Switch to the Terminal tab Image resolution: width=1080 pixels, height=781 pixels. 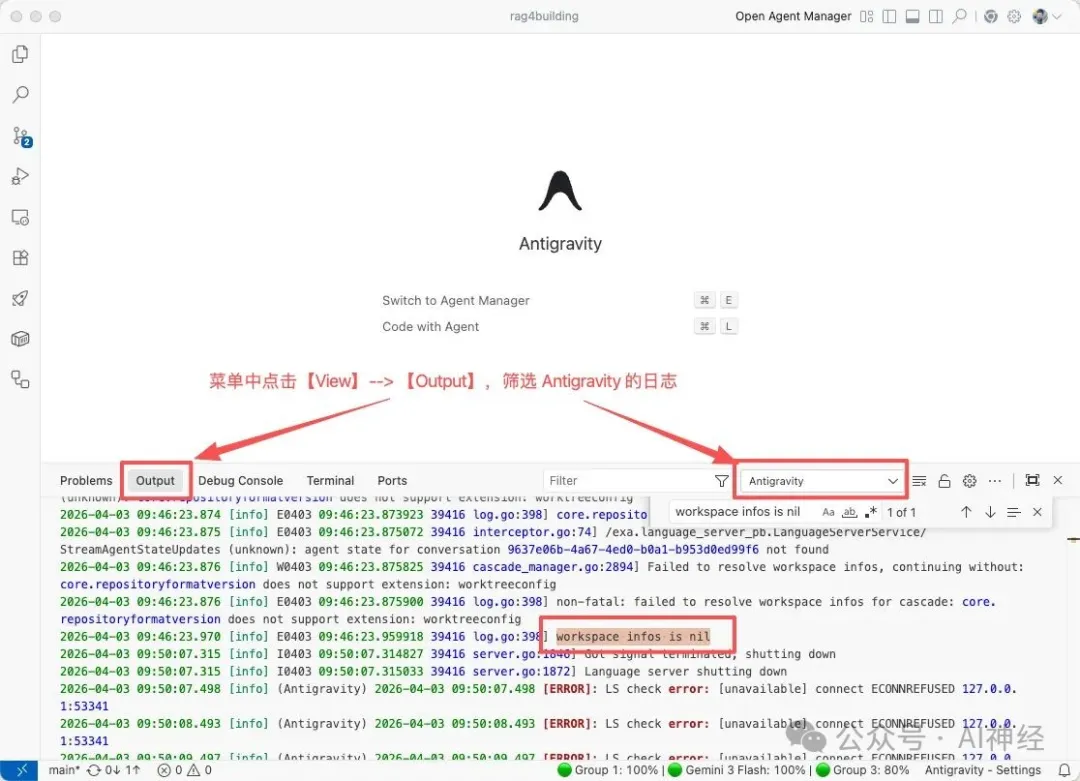330,481
